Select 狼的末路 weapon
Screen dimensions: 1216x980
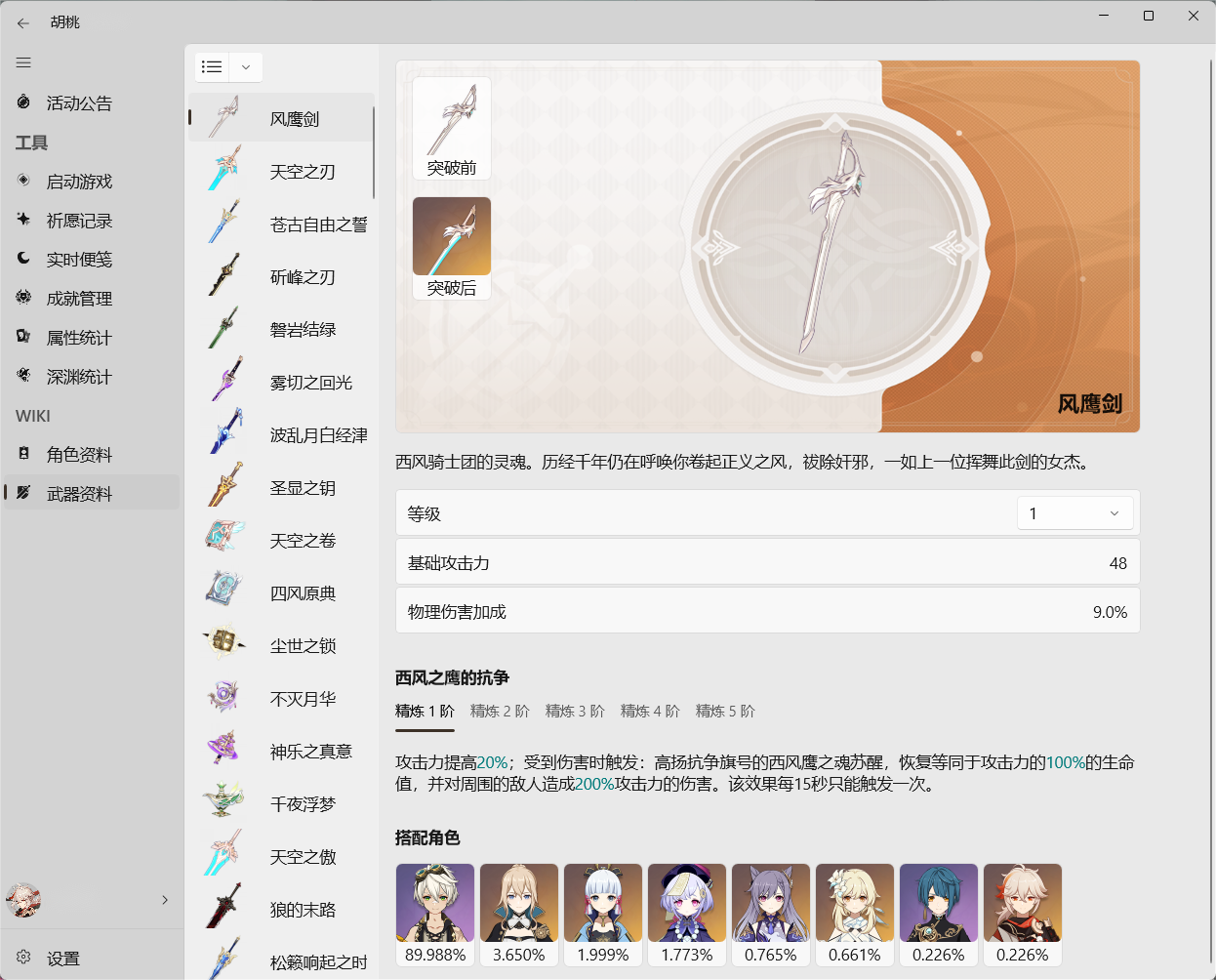point(280,910)
